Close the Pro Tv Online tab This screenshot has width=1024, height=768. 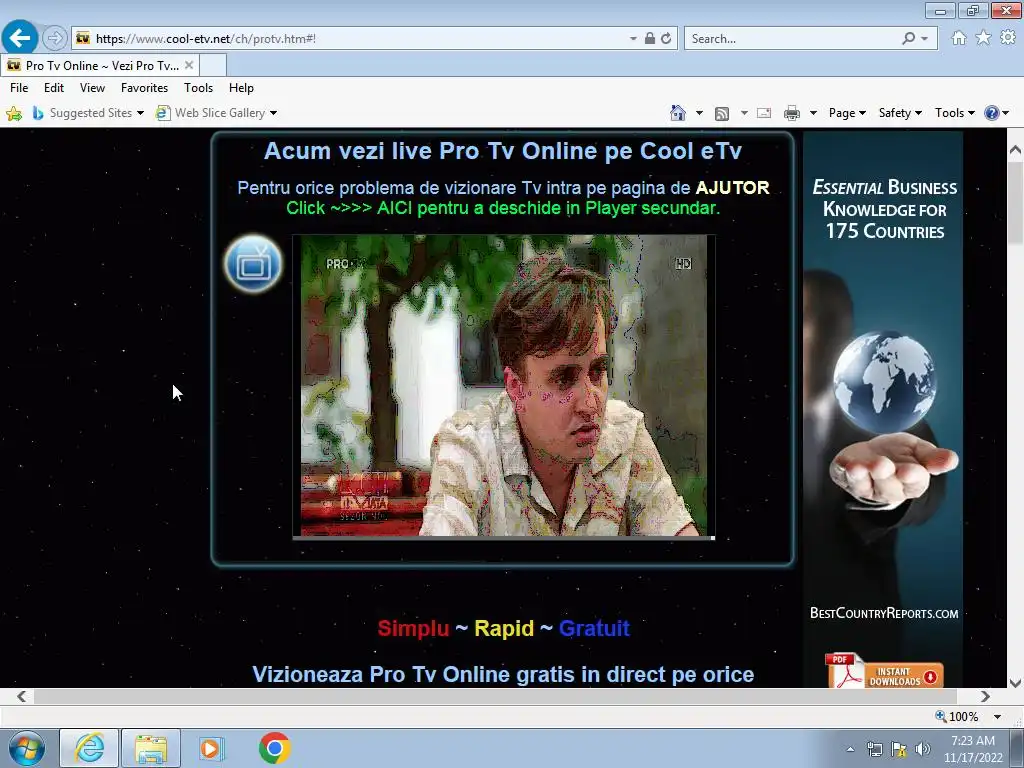[x=189, y=65]
